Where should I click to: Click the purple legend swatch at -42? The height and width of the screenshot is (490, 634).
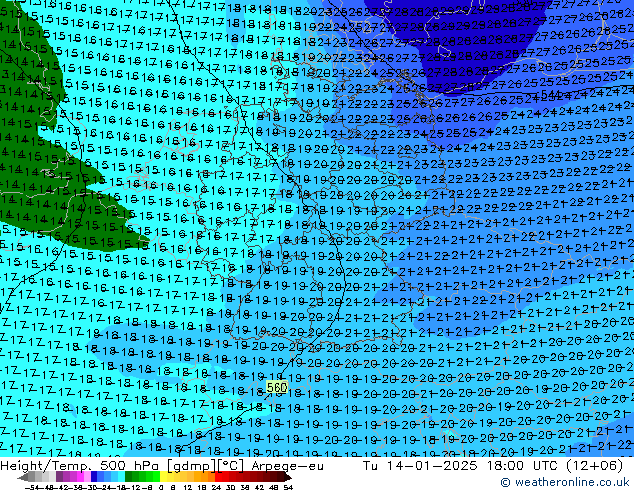tap(59, 477)
